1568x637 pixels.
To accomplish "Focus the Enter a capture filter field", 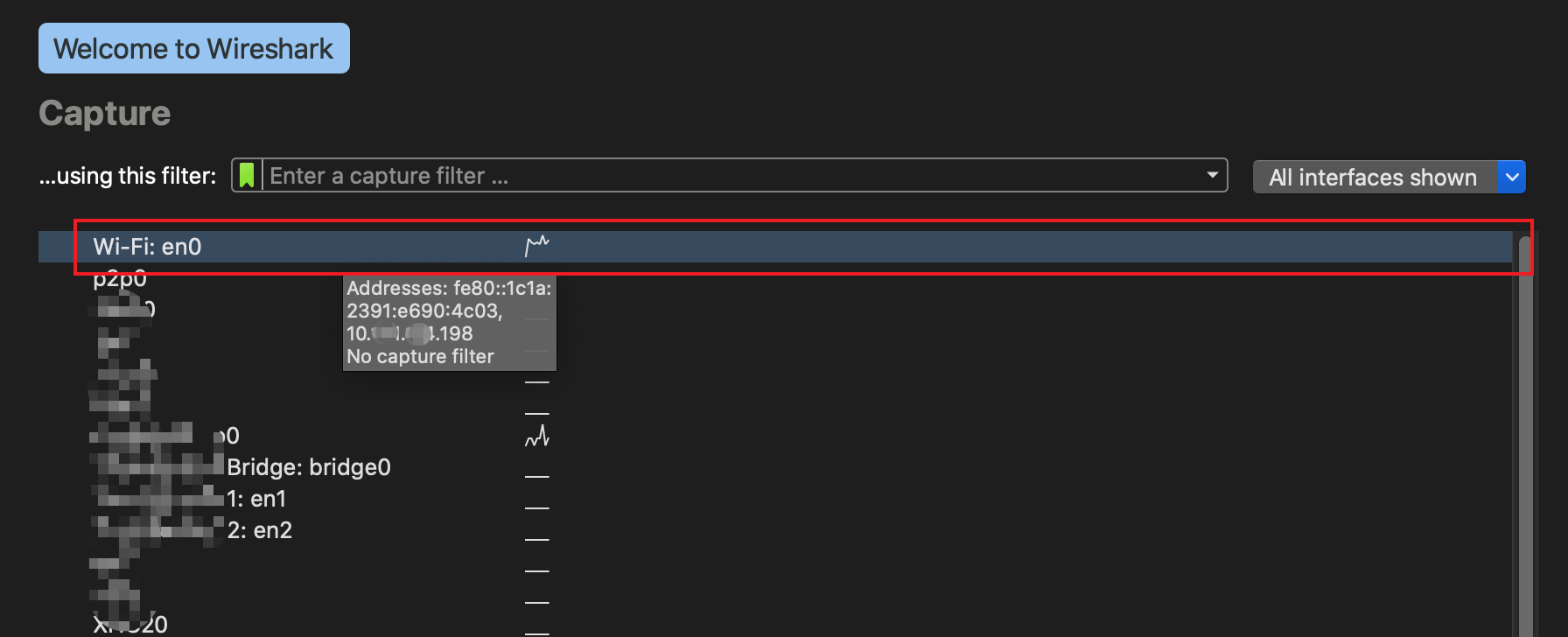I will [735, 176].
